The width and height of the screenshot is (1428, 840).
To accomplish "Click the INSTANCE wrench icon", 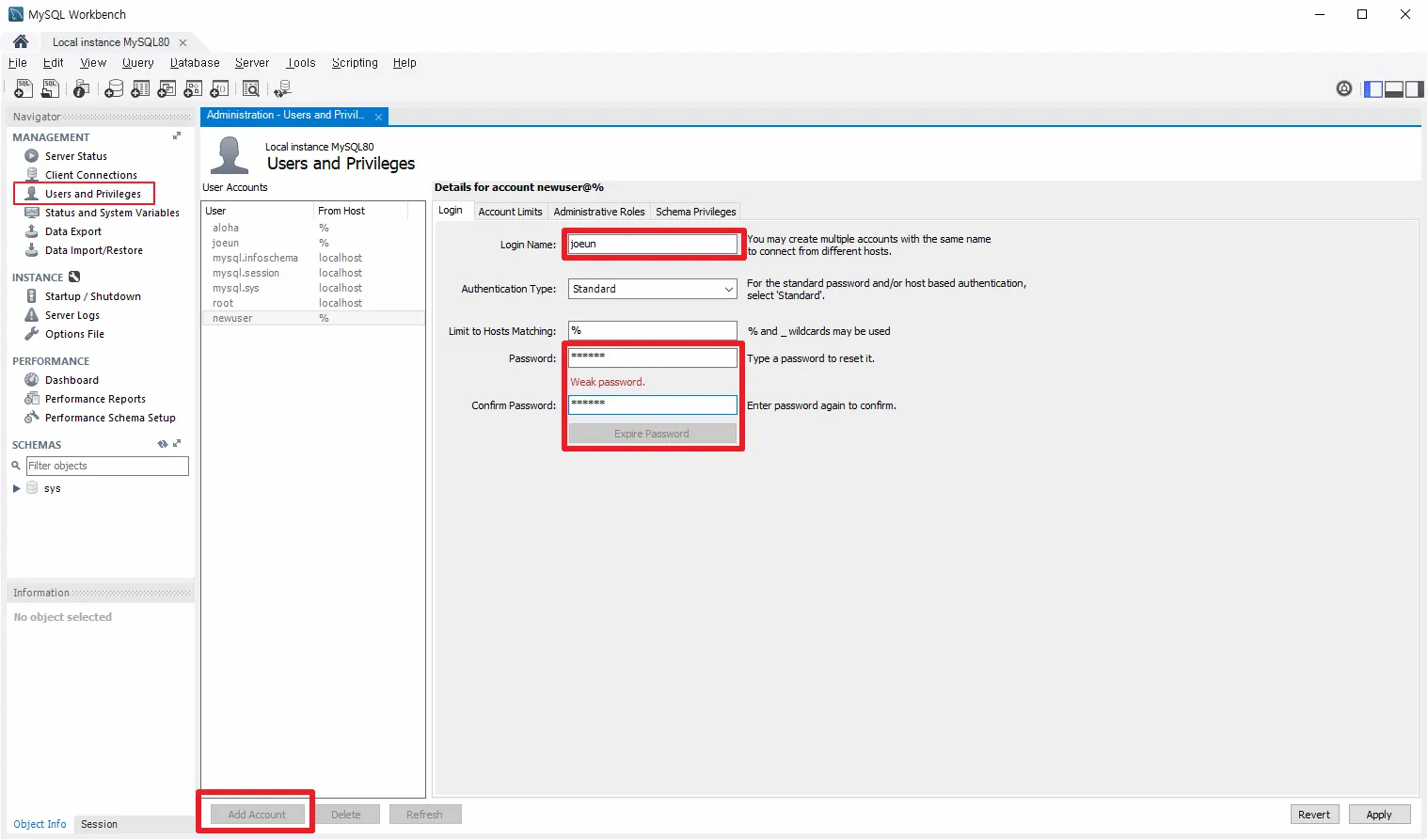I will [74, 277].
